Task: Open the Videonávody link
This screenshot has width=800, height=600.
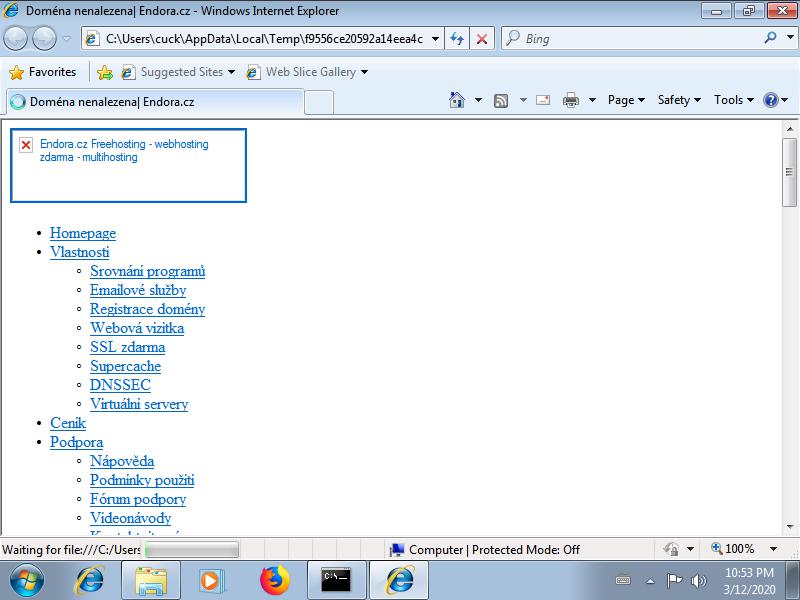Action: [x=131, y=518]
